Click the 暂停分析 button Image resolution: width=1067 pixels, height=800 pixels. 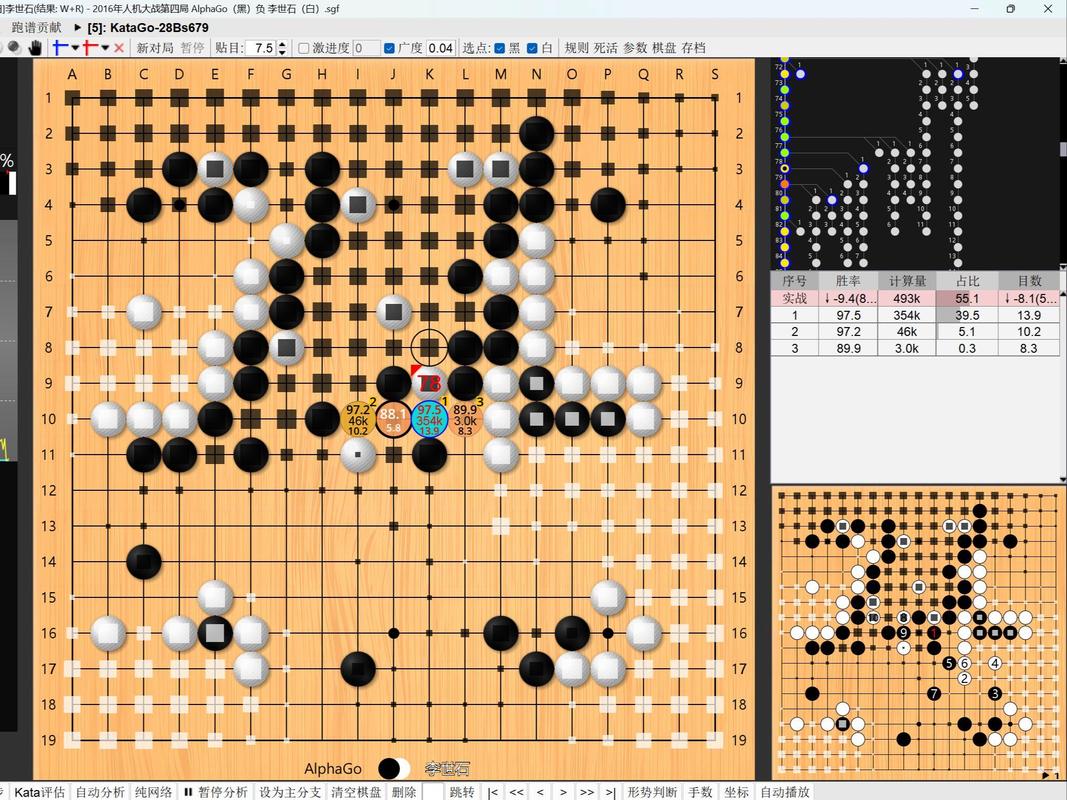pyautogui.click(x=216, y=793)
